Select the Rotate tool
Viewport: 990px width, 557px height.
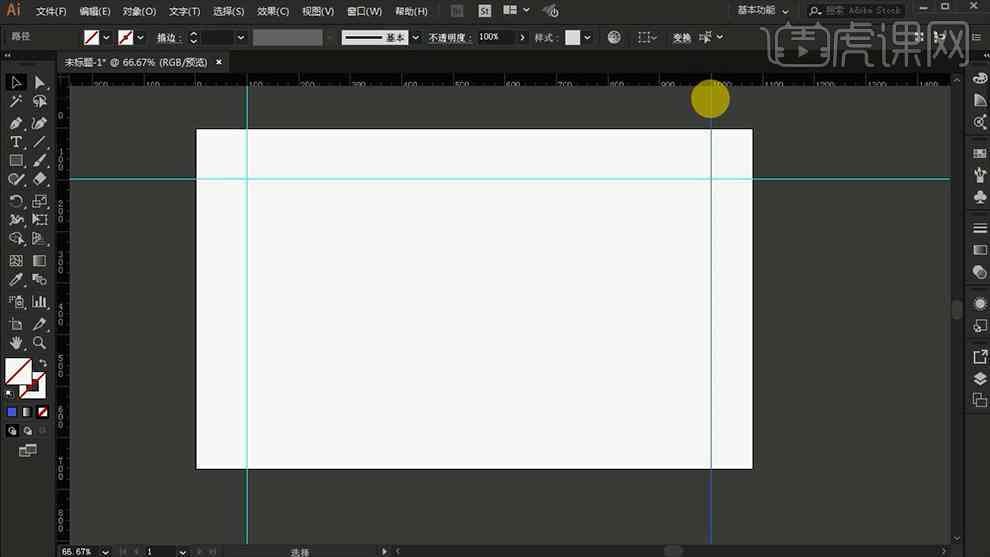[x=16, y=201]
